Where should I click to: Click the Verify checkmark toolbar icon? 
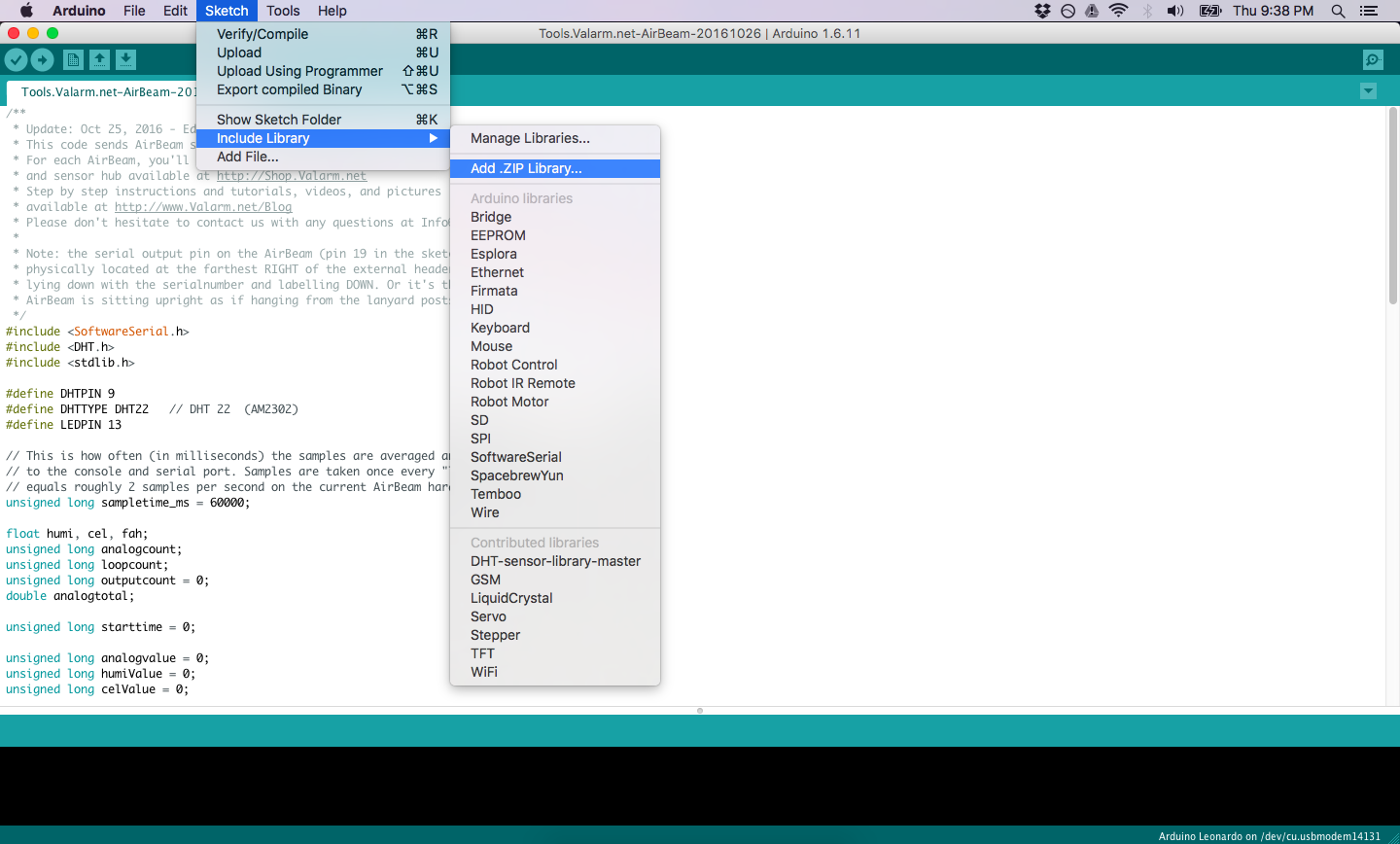[16, 60]
